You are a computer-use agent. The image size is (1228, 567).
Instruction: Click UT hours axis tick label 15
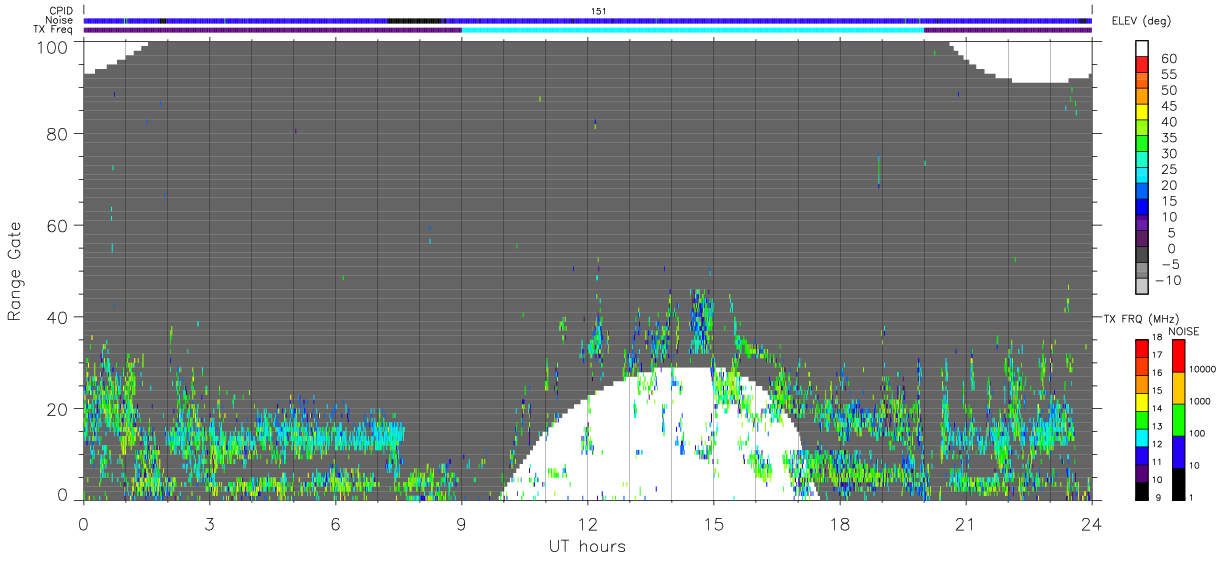click(713, 523)
